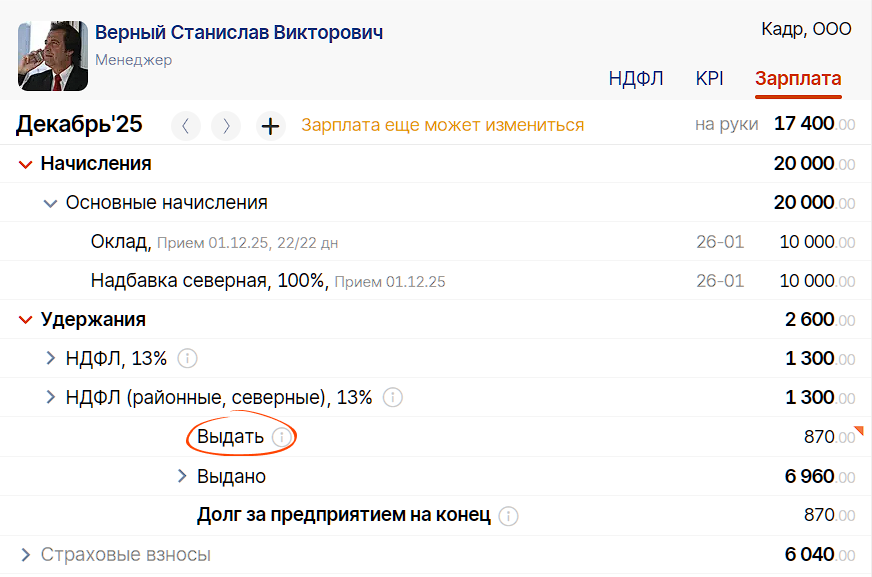Open info icon beside НДФЛ (районные, северные)
Image resolution: width=872 pixels, height=577 pixels.
393,397
